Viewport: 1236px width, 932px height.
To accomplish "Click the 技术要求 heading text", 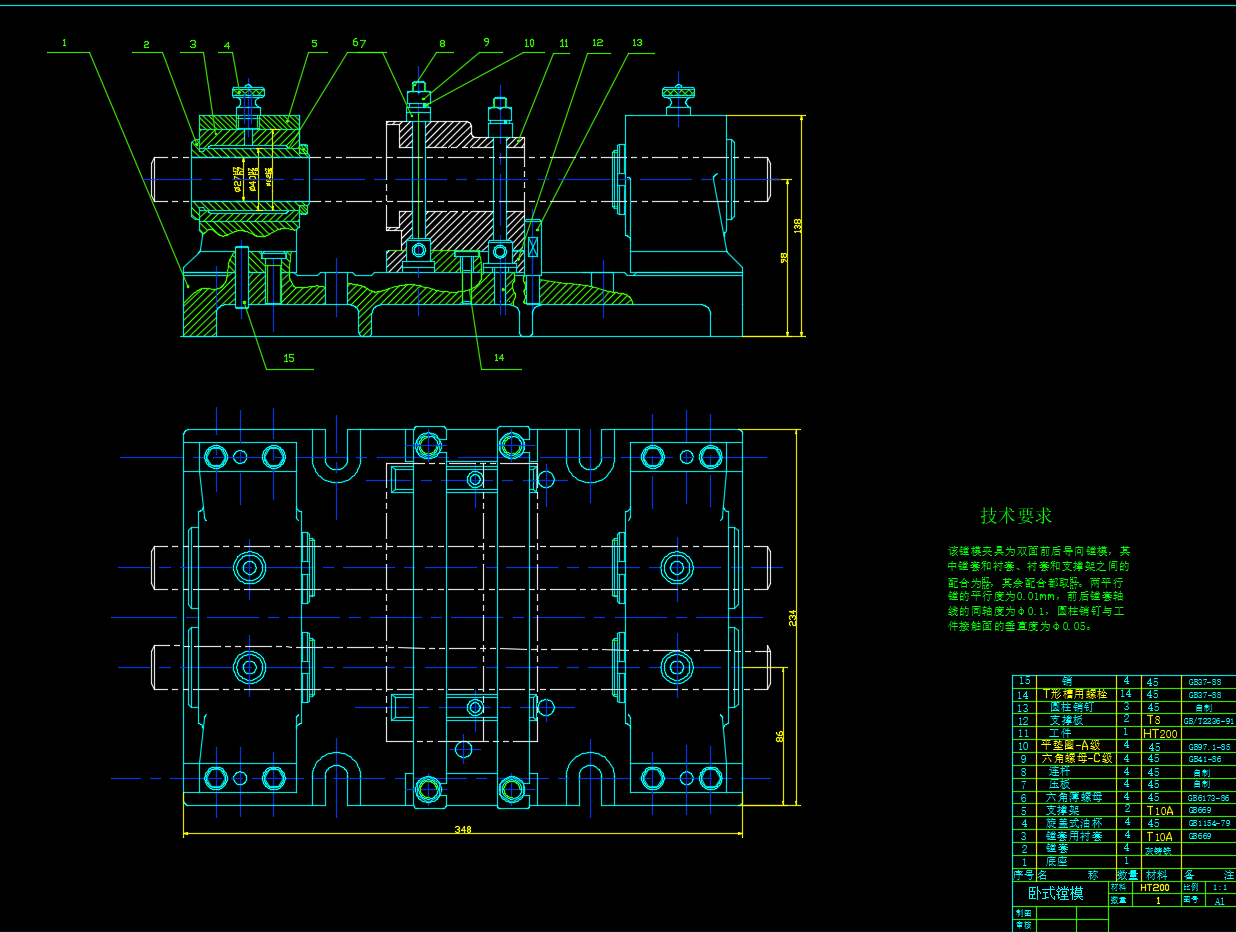I will (1016, 516).
